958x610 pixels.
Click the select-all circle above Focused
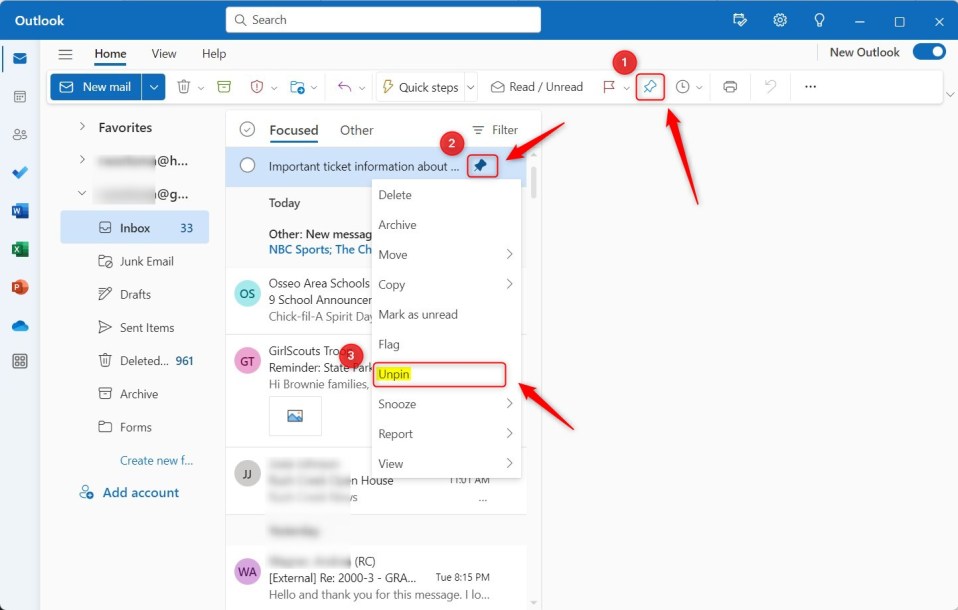pos(246,130)
